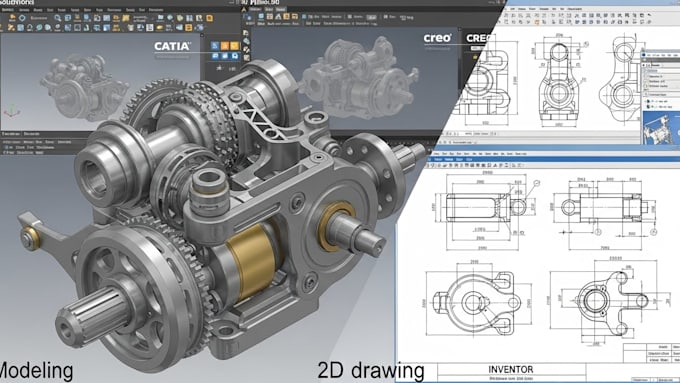The height and width of the screenshot is (383, 680).
Task: Select the bottom icon in Creo's left sidebar
Action: pyautogui.click(x=246, y=58)
